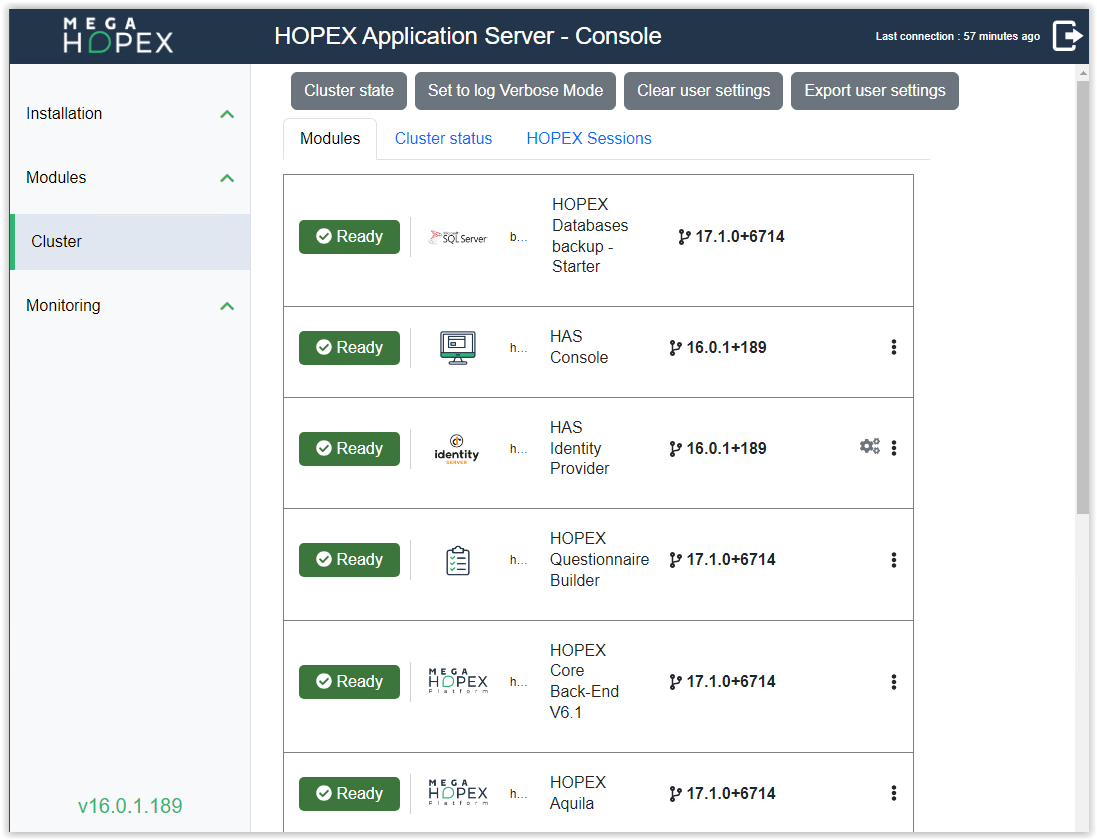Open HAS Identity Provider settings gears icon
Screen dimensions: 1097x840
[869, 447]
